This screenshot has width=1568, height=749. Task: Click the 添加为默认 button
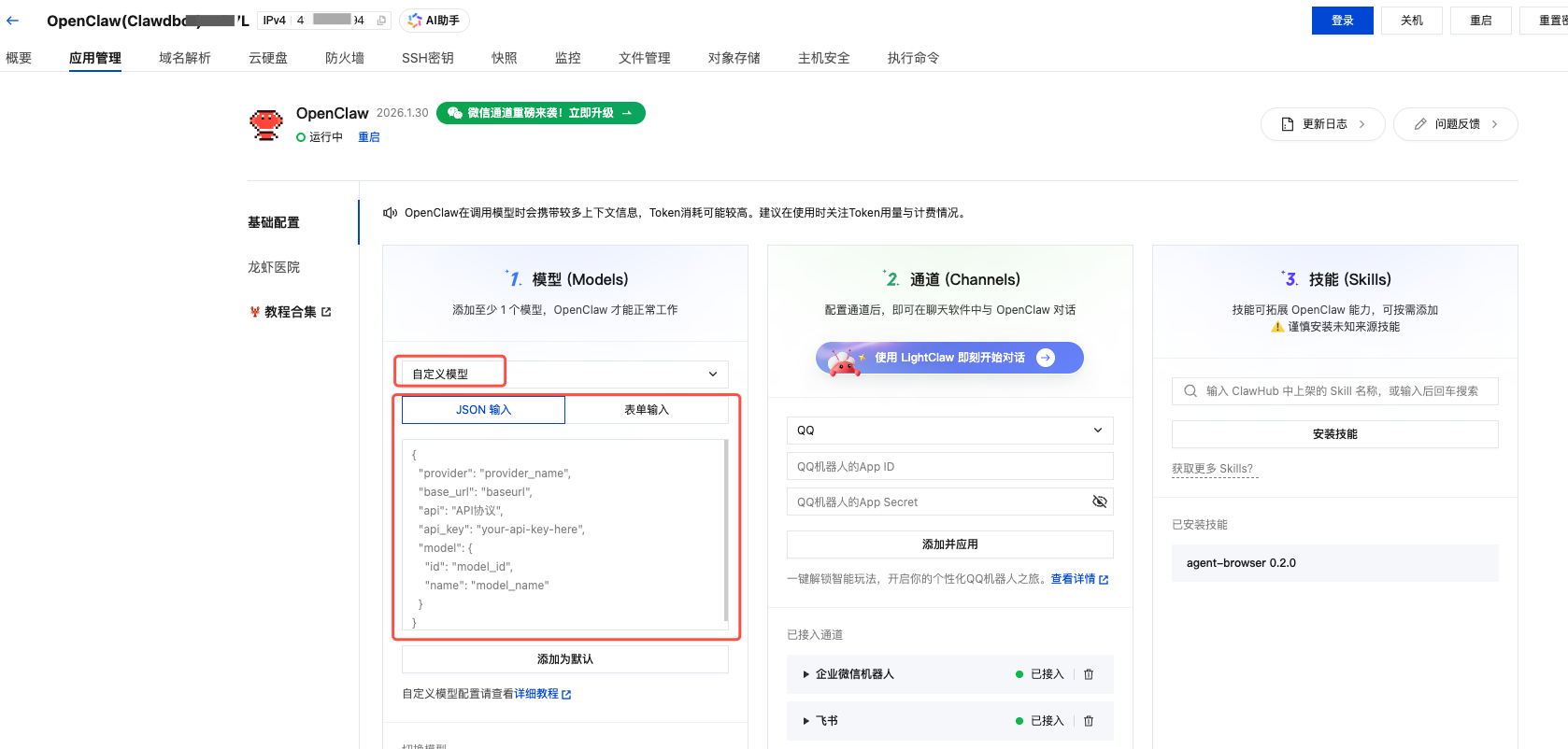click(565, 659)
